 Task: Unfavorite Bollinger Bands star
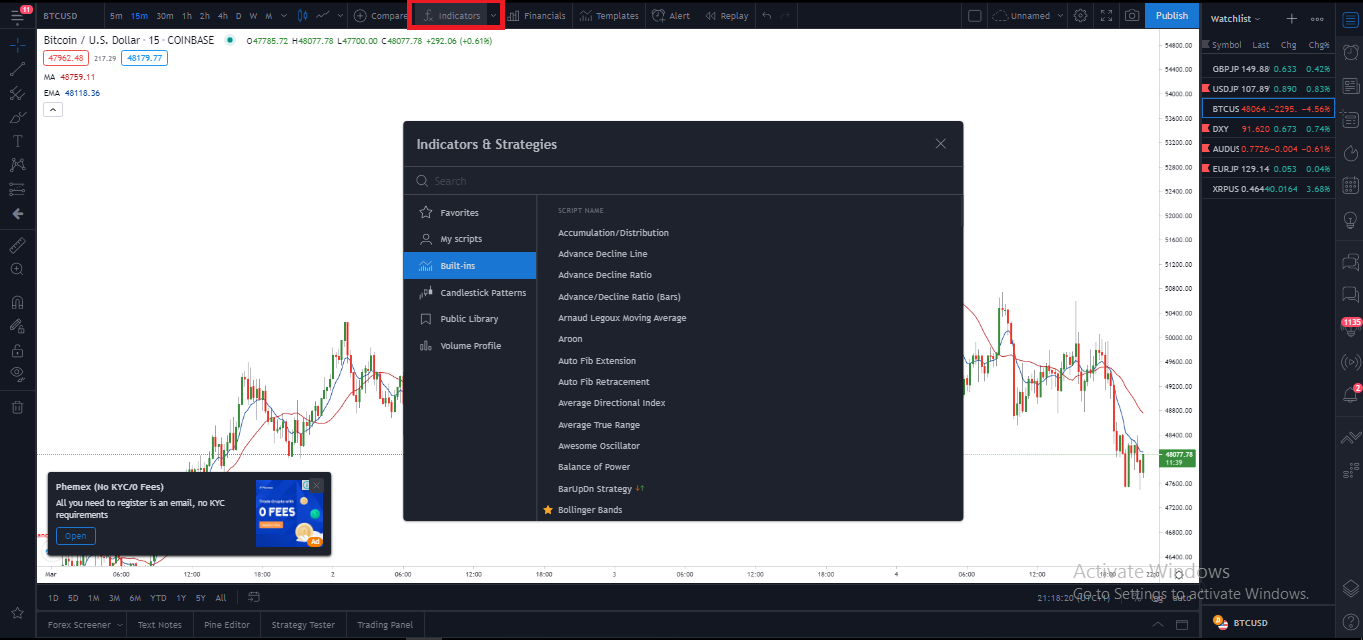[547, 510]
